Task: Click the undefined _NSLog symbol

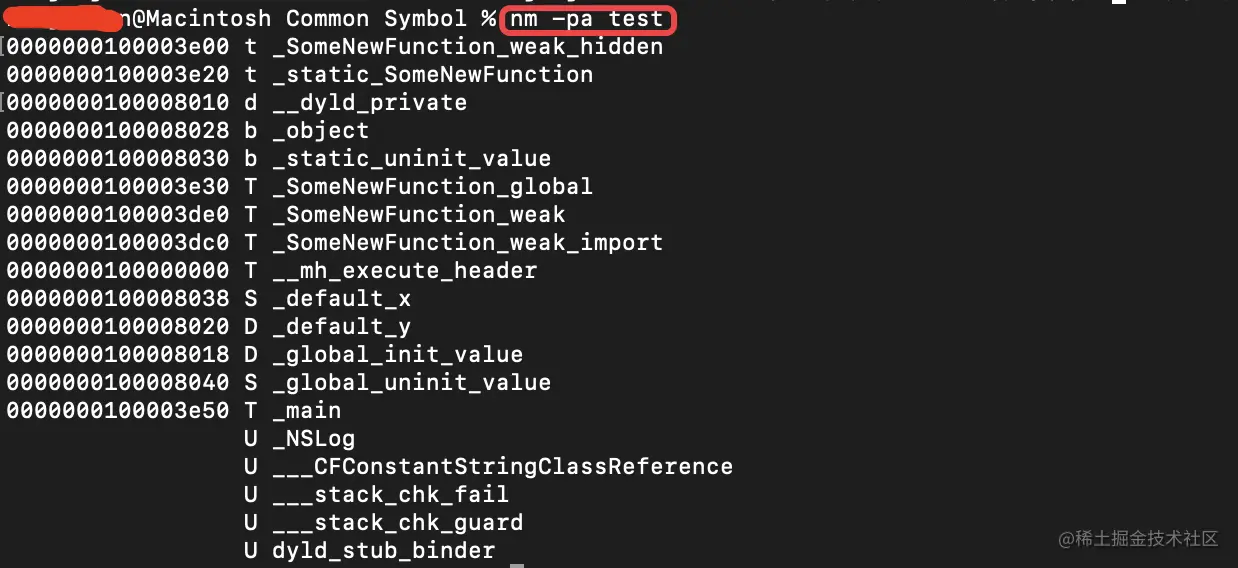Action: tap(313, 439)
